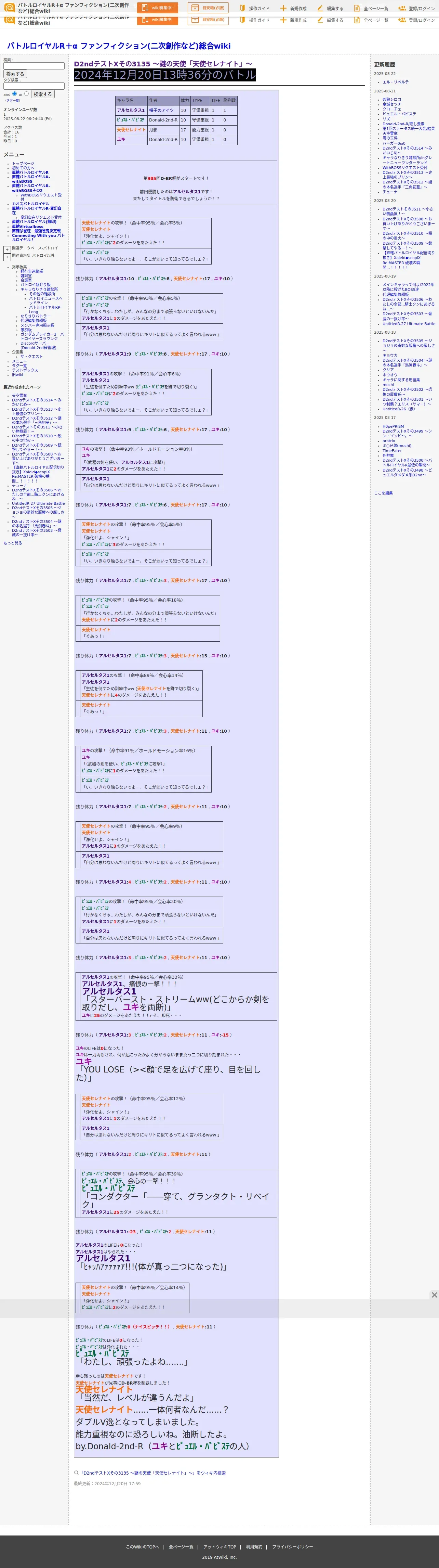Open 帽子のアイツ author link in table
Image resolution: width=439 pixels, height=1568 pixels.
pyautogui.click(x=161, y=110)
